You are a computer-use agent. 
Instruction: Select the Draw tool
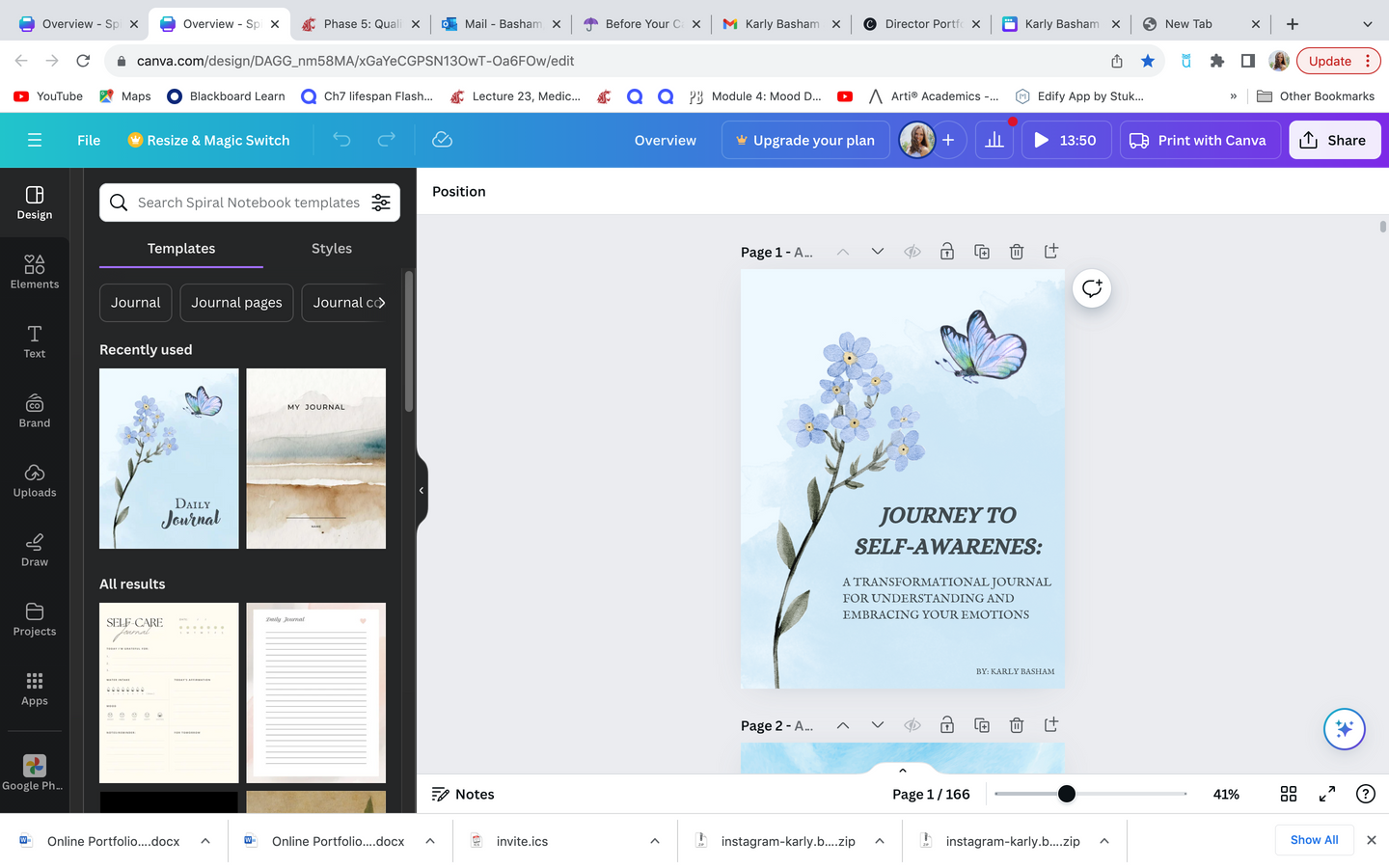[x=35, y=549]
